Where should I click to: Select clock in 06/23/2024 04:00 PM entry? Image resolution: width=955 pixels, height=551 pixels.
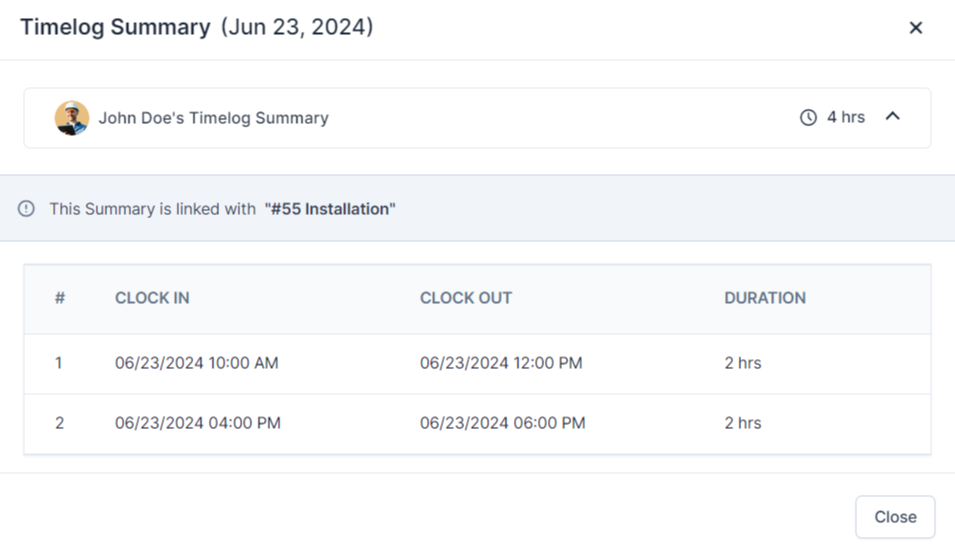click(x=198, y=423)
